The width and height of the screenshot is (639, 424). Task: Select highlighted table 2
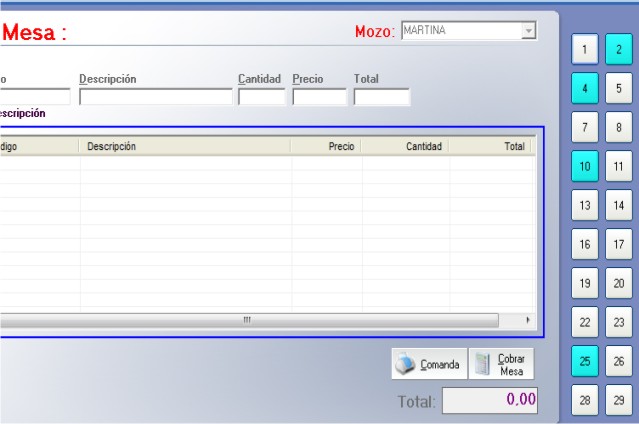coord(619,49)
